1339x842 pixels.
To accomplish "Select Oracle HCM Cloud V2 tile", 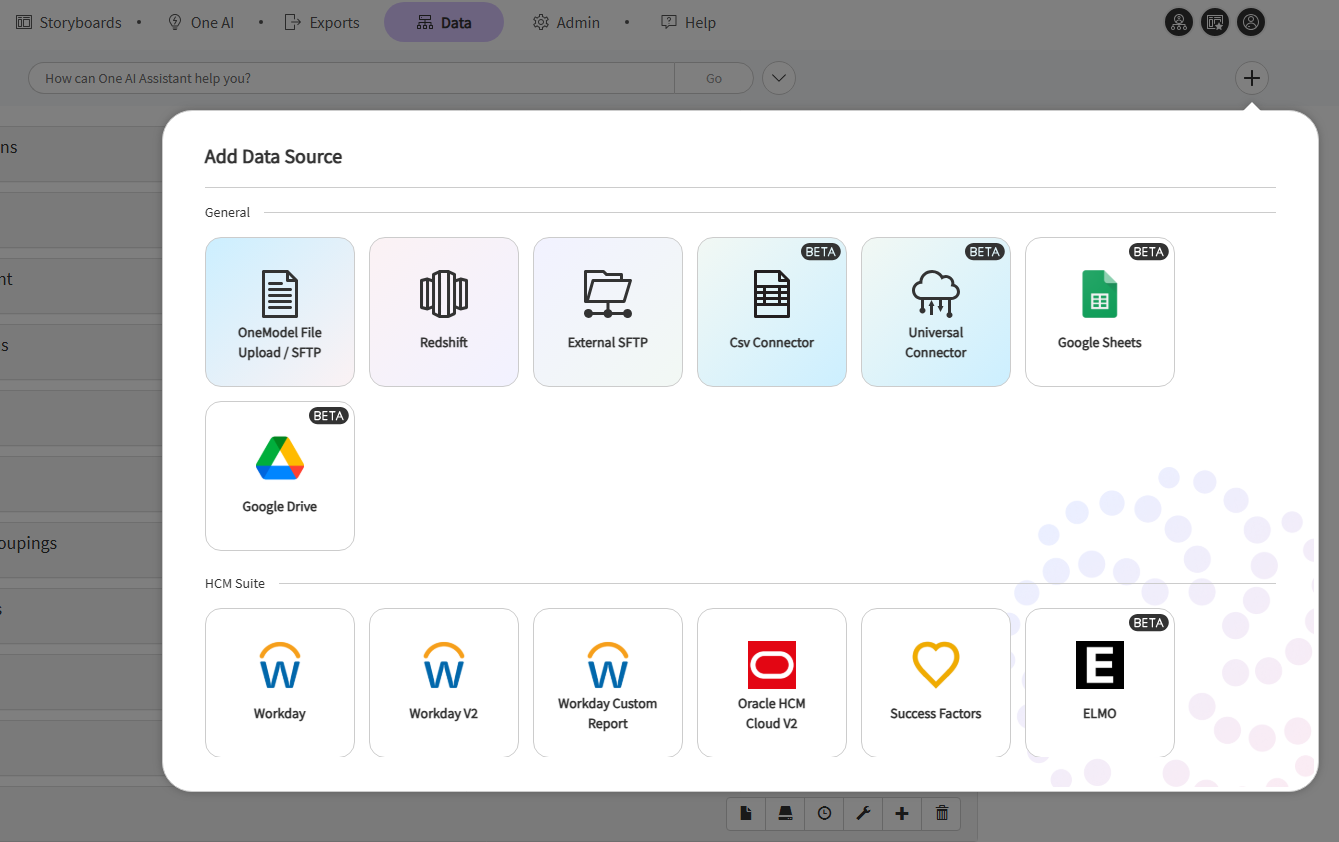I will (x=771, y=683).
